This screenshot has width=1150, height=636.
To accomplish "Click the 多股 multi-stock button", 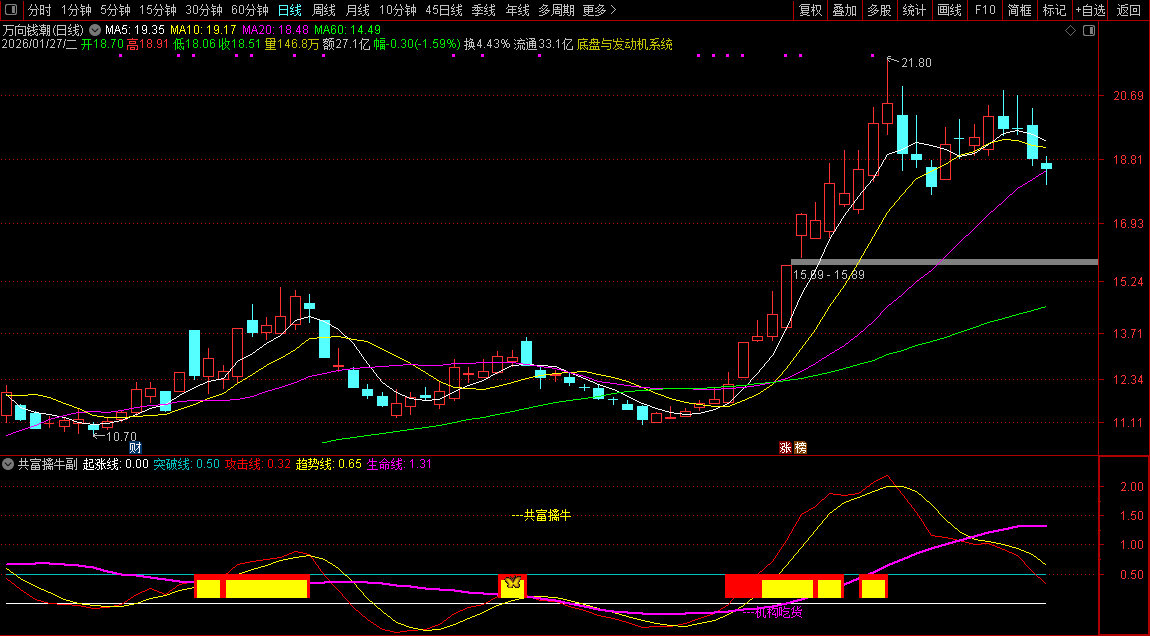I will 879,10.
